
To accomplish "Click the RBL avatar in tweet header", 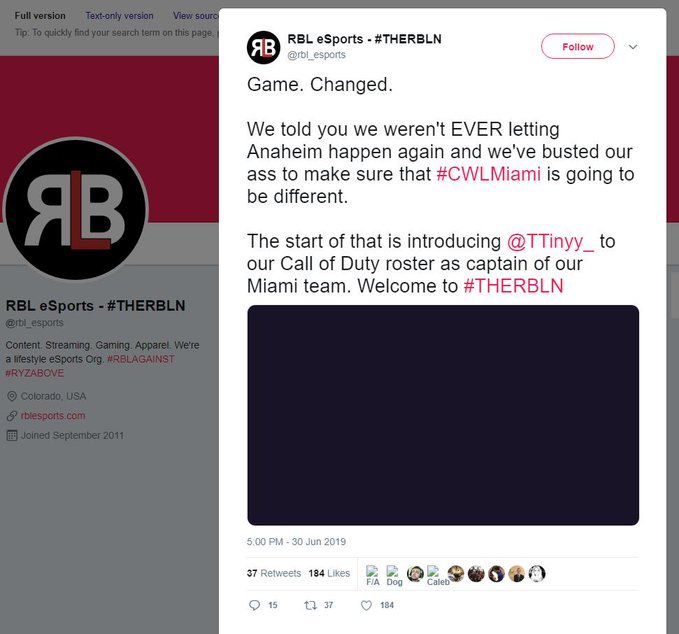I will click(263, 48).
